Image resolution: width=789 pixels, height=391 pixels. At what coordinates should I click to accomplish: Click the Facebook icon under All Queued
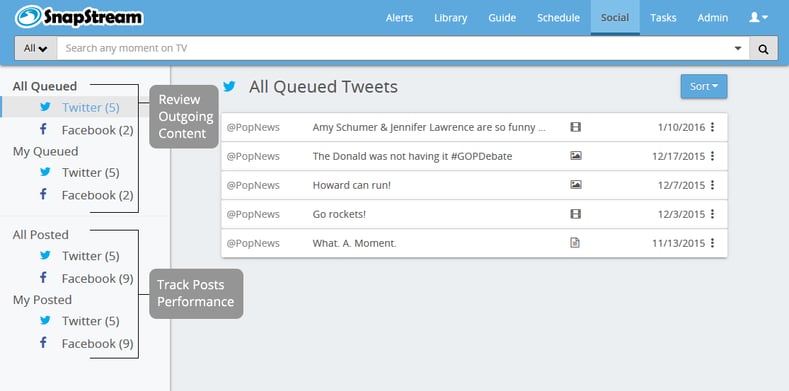pos(43,129)
